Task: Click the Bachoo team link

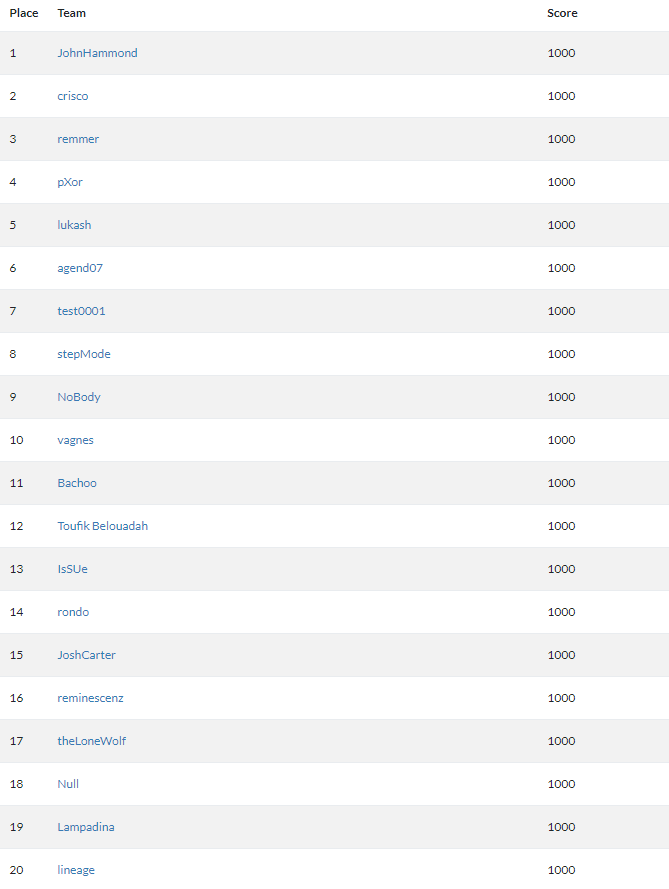Action: [77, 483]
